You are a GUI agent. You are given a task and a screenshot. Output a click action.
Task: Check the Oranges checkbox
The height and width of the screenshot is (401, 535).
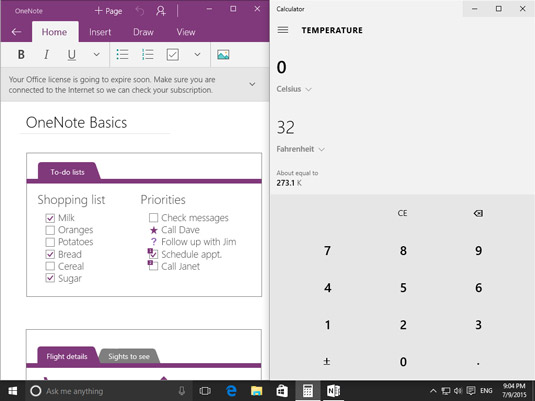click(50, 230)
